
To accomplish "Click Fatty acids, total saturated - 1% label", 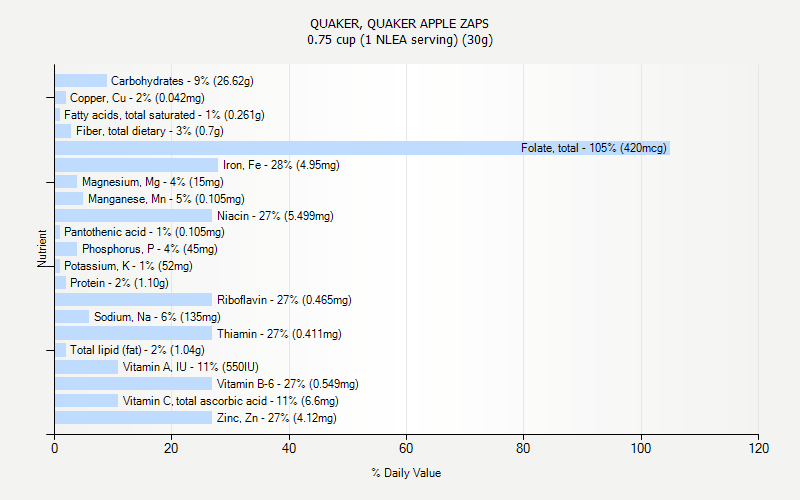I will tap(164, 115).
